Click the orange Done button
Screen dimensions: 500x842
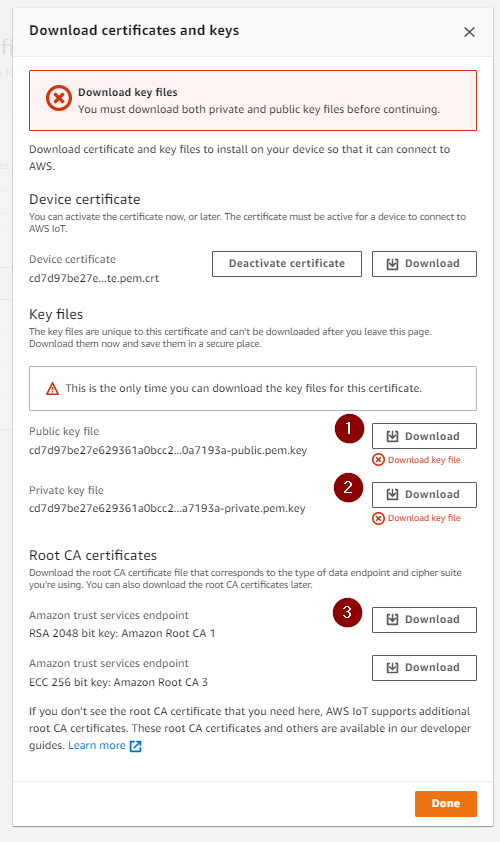tap(446, 803)
